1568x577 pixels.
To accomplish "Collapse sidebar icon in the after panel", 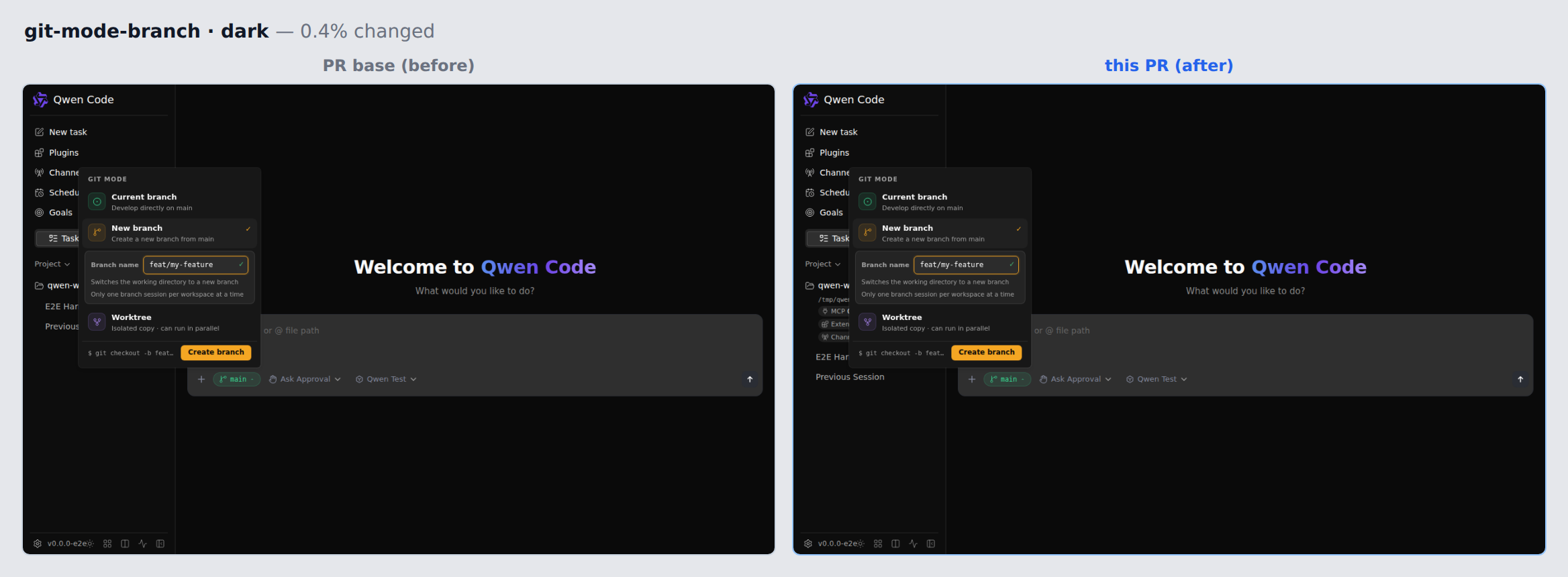I will 931,543.
